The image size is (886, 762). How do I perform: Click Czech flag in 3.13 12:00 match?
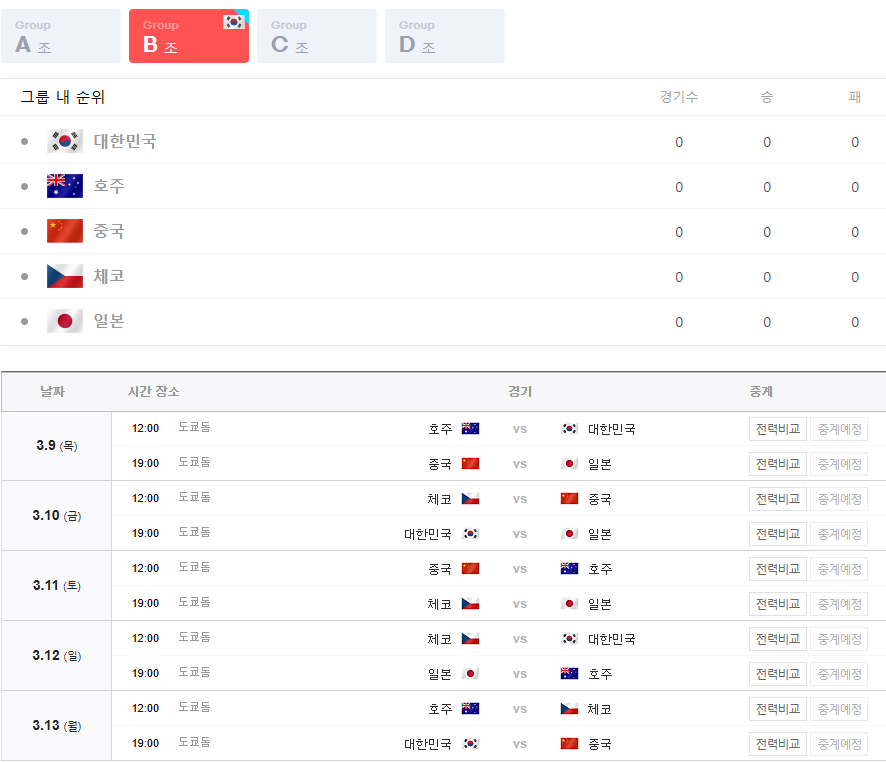[569, 709]
